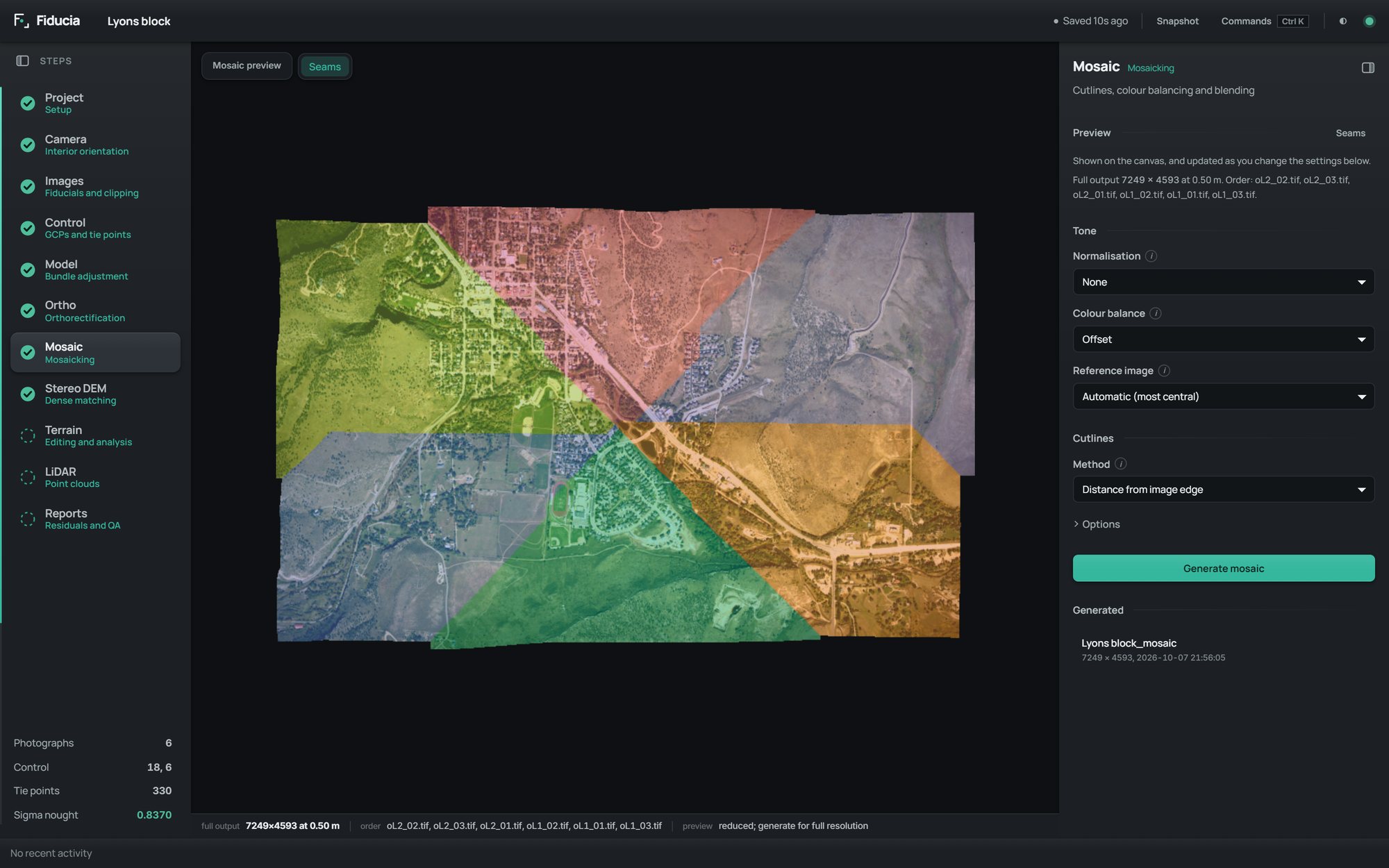Click the Seams label in Preview section
The height and width of the screenshot is (868, 1389).
coord(1350,133)
